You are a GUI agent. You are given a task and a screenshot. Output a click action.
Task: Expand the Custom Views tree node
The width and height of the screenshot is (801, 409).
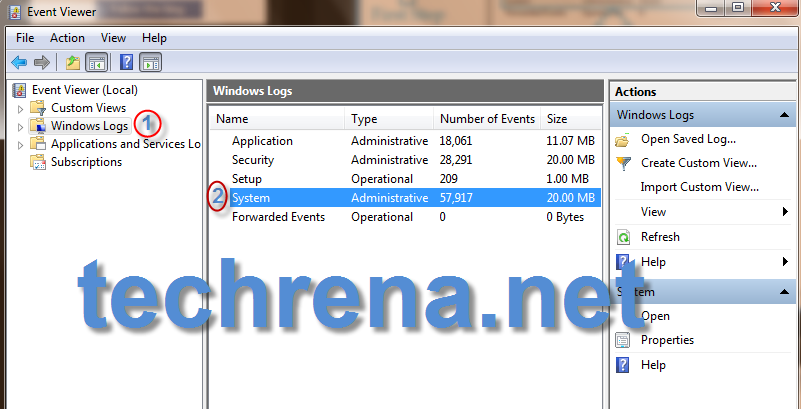[x=20, y=109]
